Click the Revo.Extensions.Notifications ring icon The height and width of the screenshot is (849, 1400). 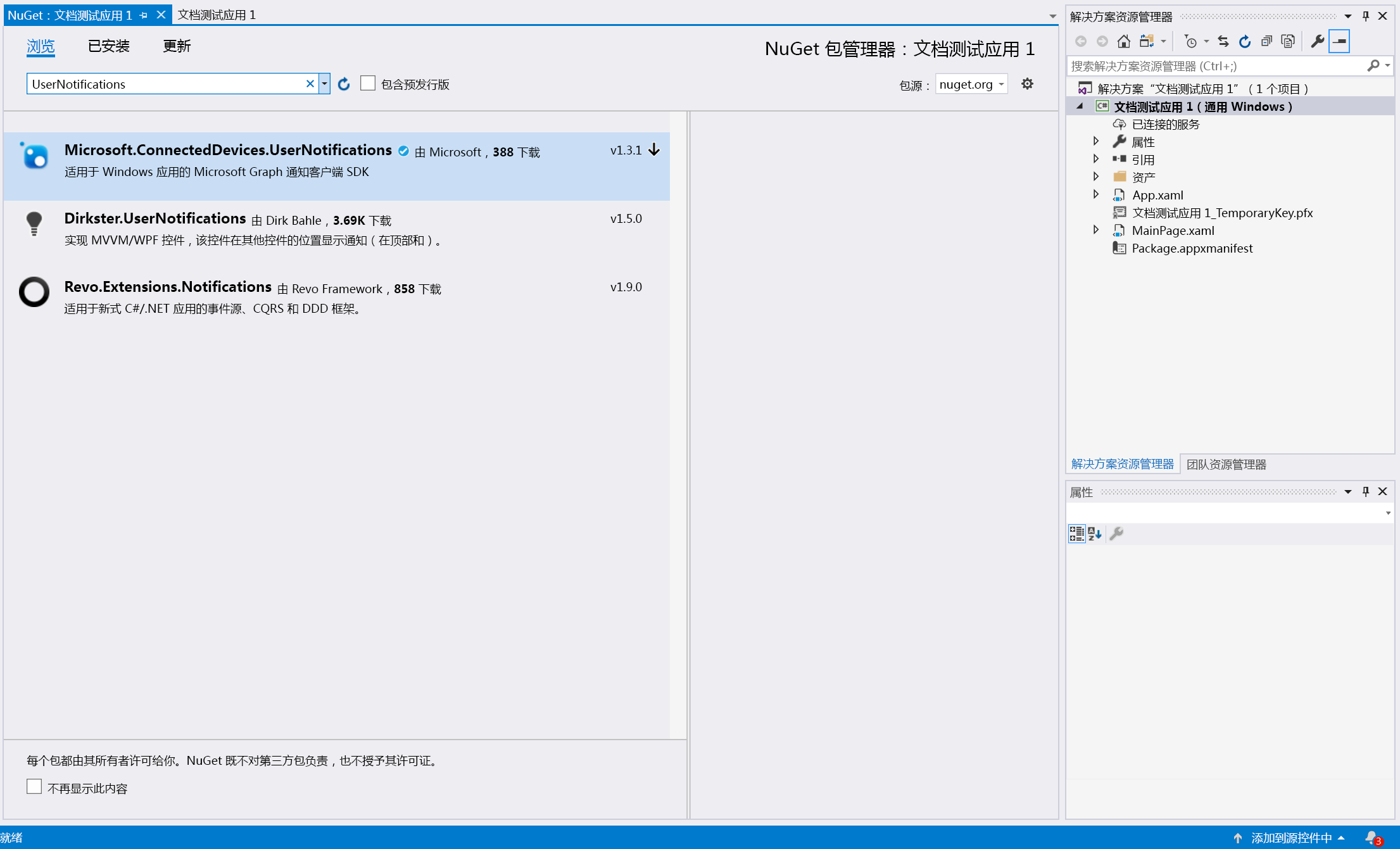34,292
